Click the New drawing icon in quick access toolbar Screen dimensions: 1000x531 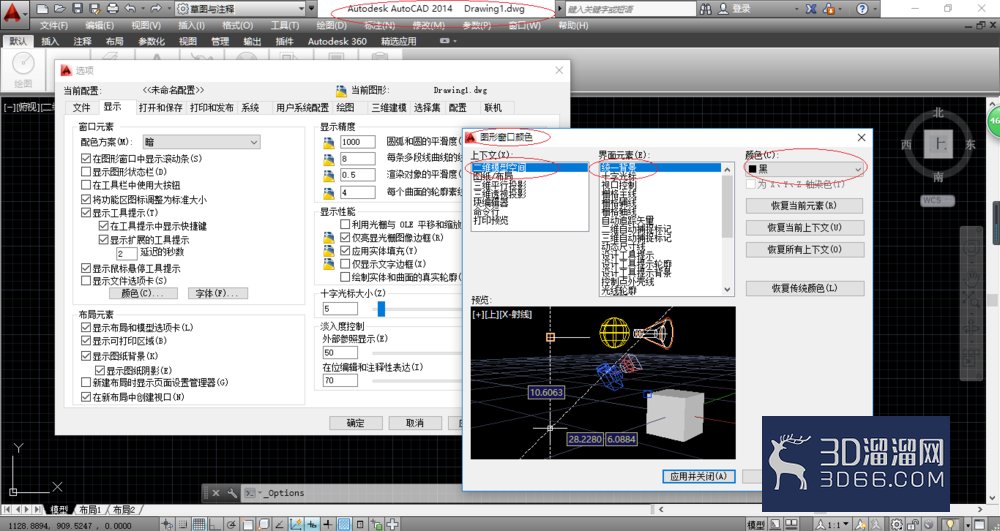point(42,9)
